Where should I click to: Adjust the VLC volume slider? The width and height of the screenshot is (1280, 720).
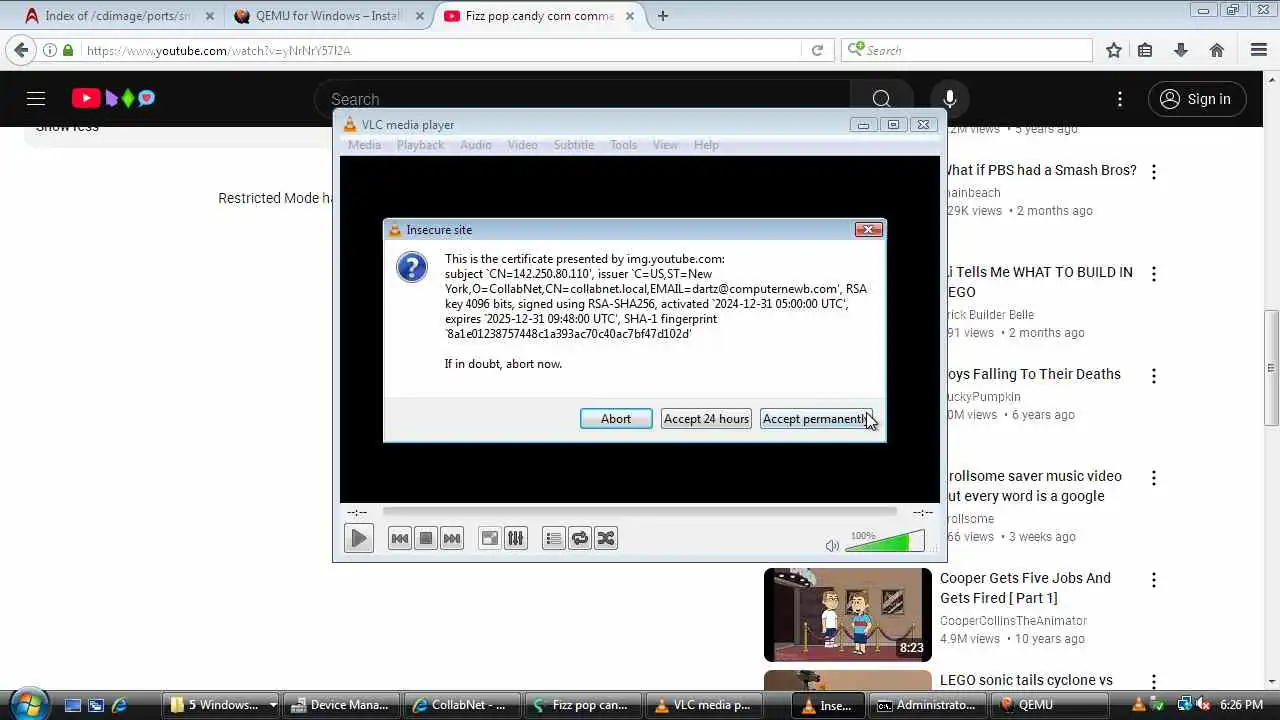886,541
